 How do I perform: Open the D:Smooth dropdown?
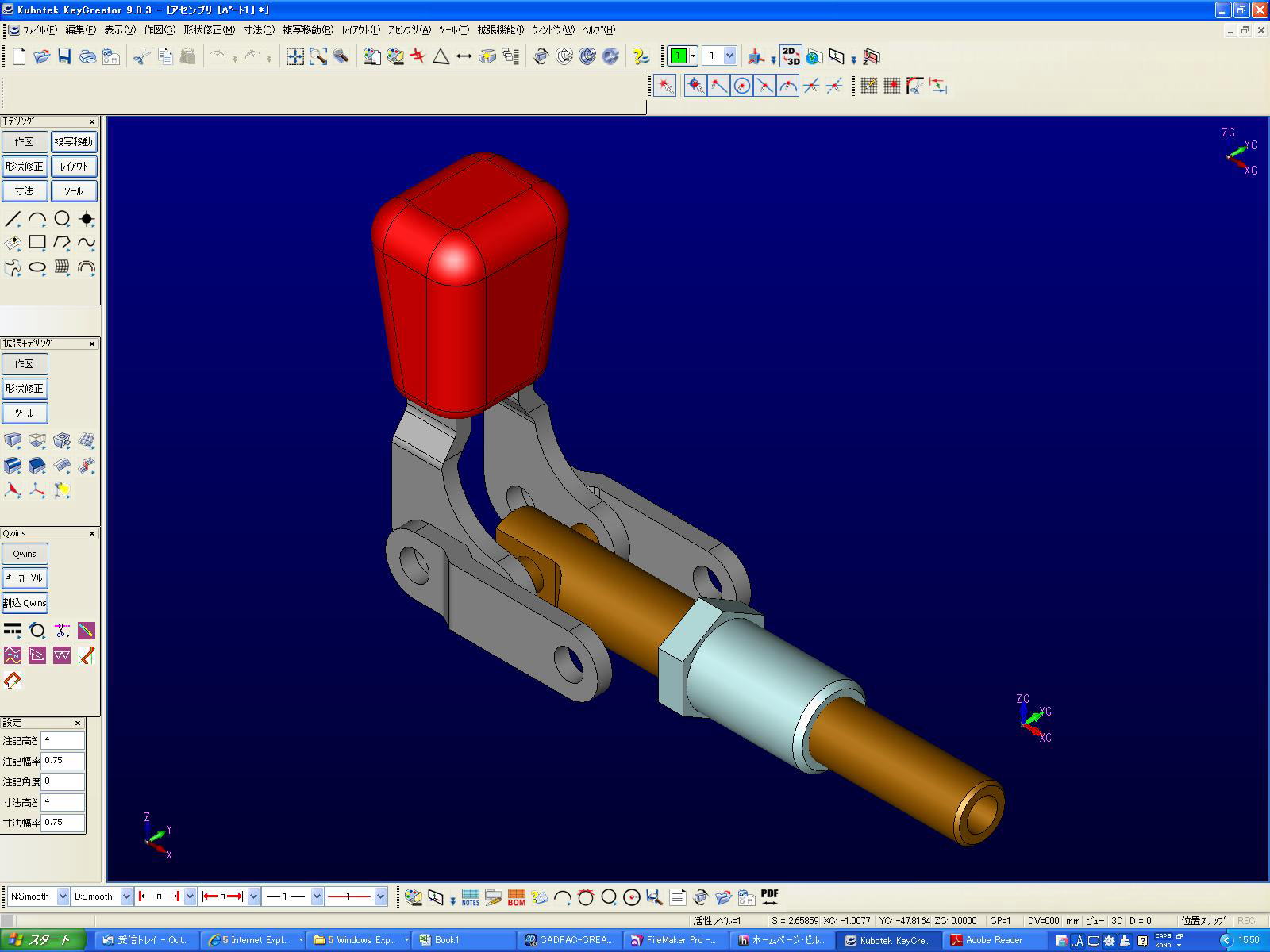pyautogui.click(x=126, y=896)
